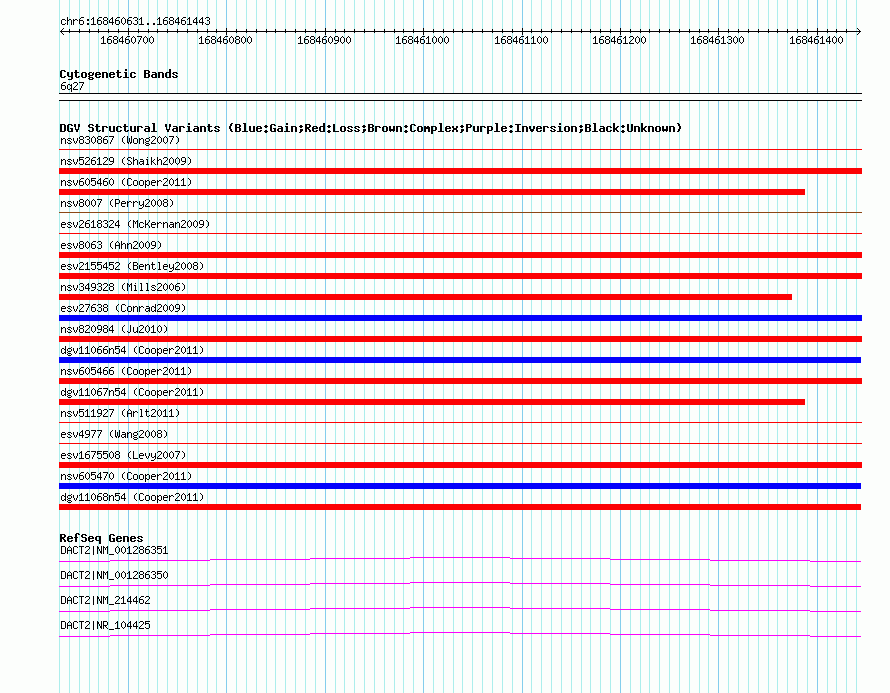Click the right arrow of the ruler
Screen dimensions: 890x693
click(x=858, y=31)
